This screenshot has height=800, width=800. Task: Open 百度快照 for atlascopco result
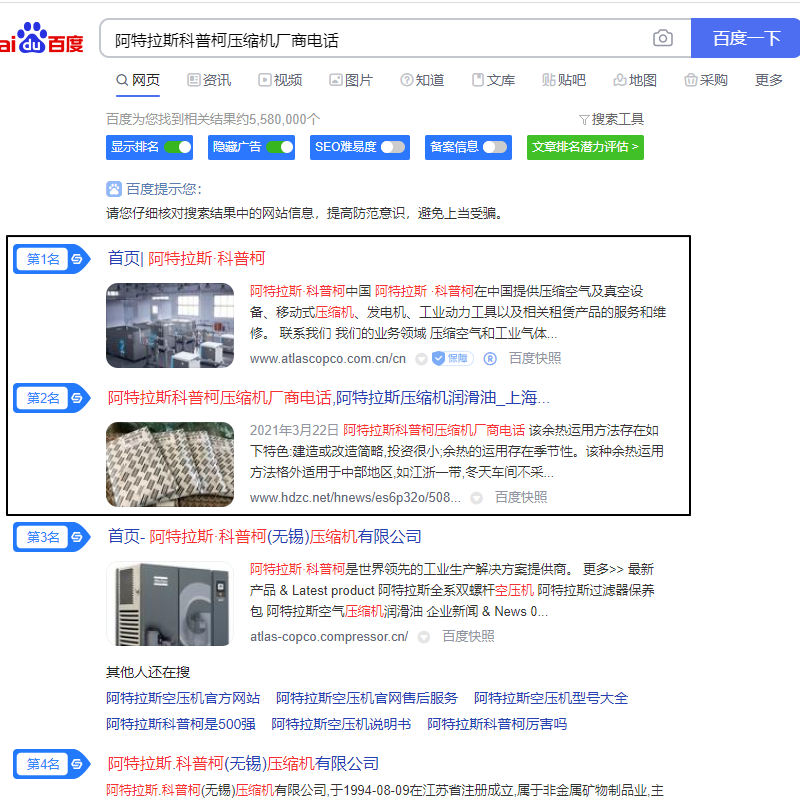pos(535,358)
